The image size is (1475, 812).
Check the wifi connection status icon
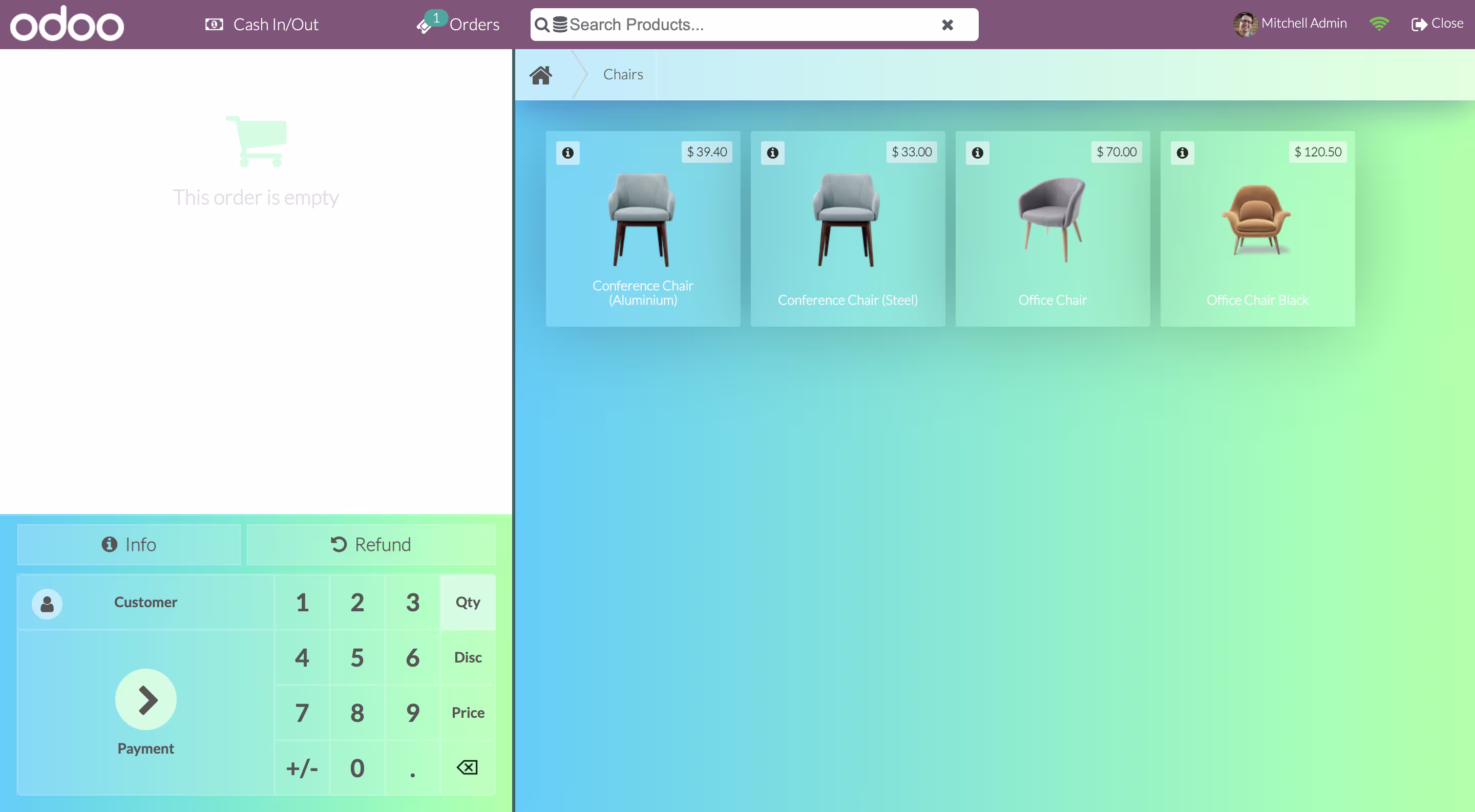pyautogui.click(x=1379, y=24)
